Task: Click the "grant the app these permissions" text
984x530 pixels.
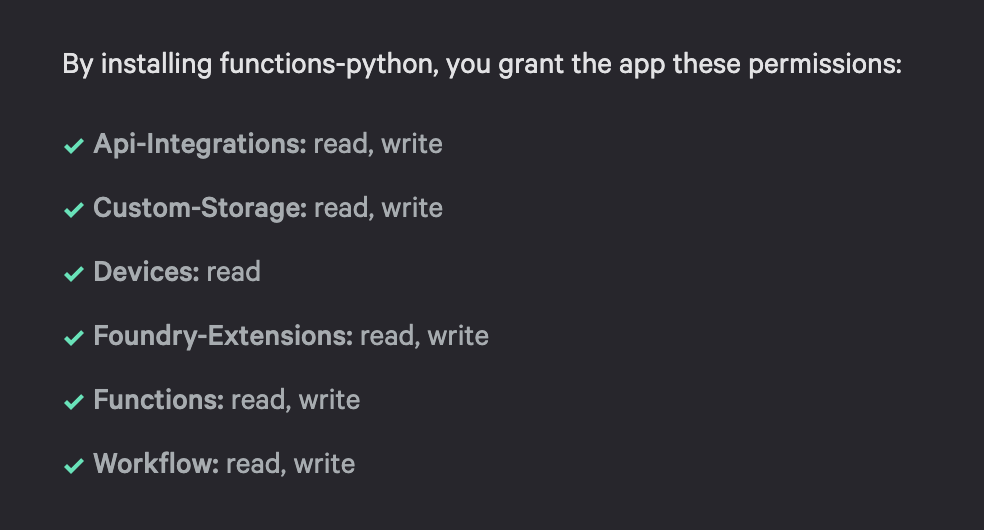Action: 714,66
